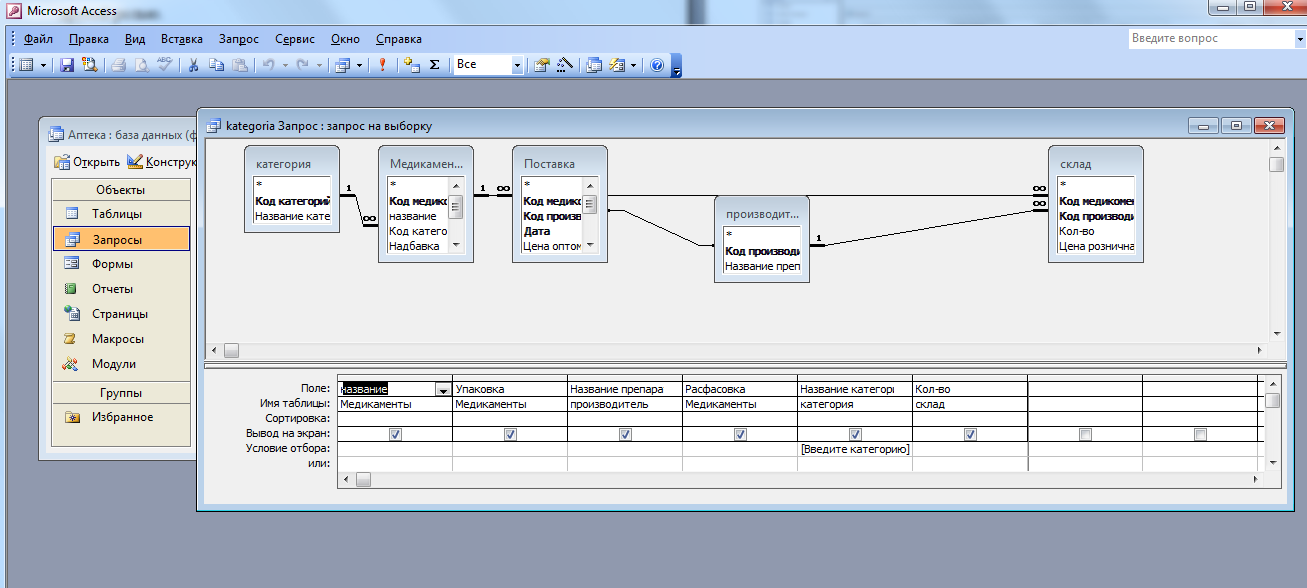Uncheck show checkbox for название column
1307x588 pixels.
(395, 435)
